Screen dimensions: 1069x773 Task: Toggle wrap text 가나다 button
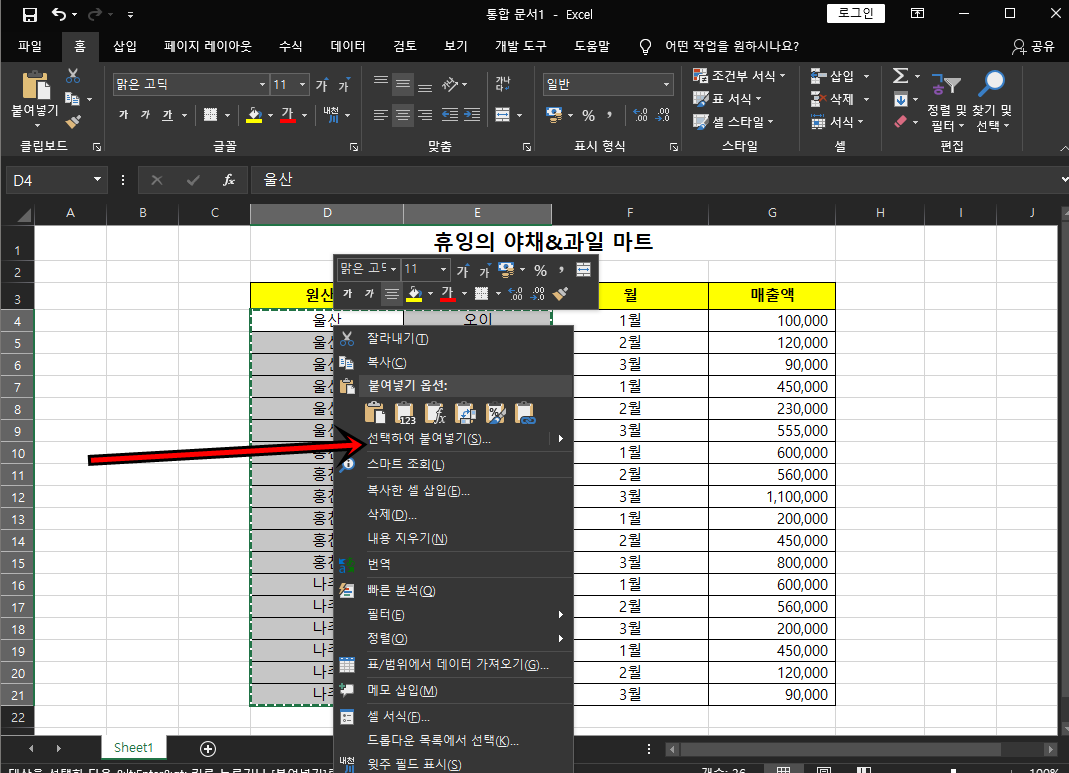coord(503,84)
